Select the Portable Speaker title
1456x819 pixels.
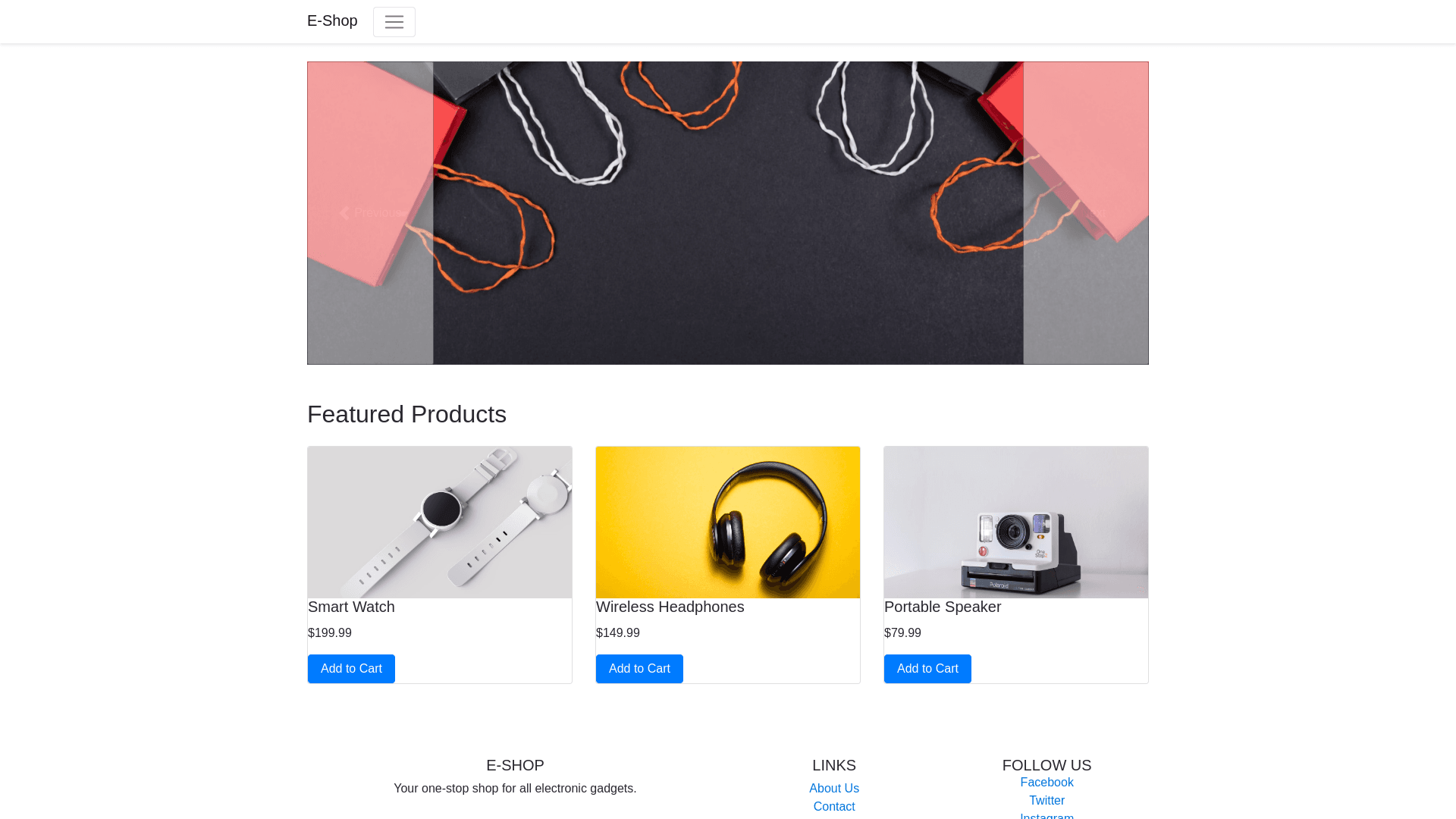pos(943,607)
